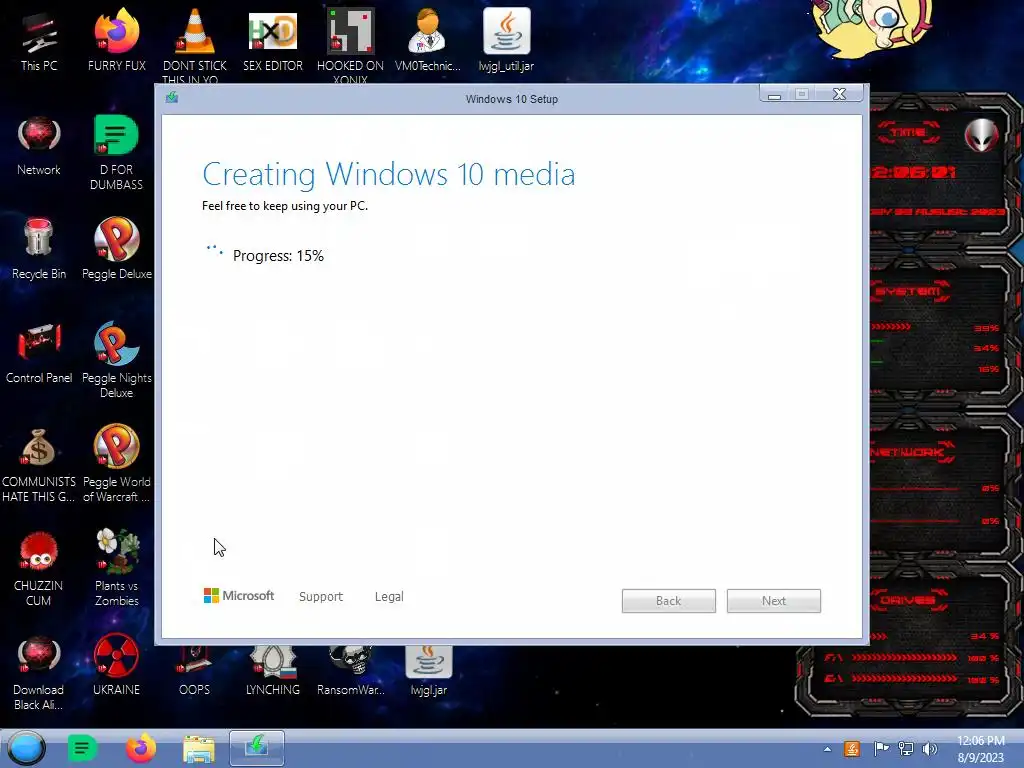
Task: Open the taskbar clock and date
Action: pyautogui.click(x=980, y=749)
